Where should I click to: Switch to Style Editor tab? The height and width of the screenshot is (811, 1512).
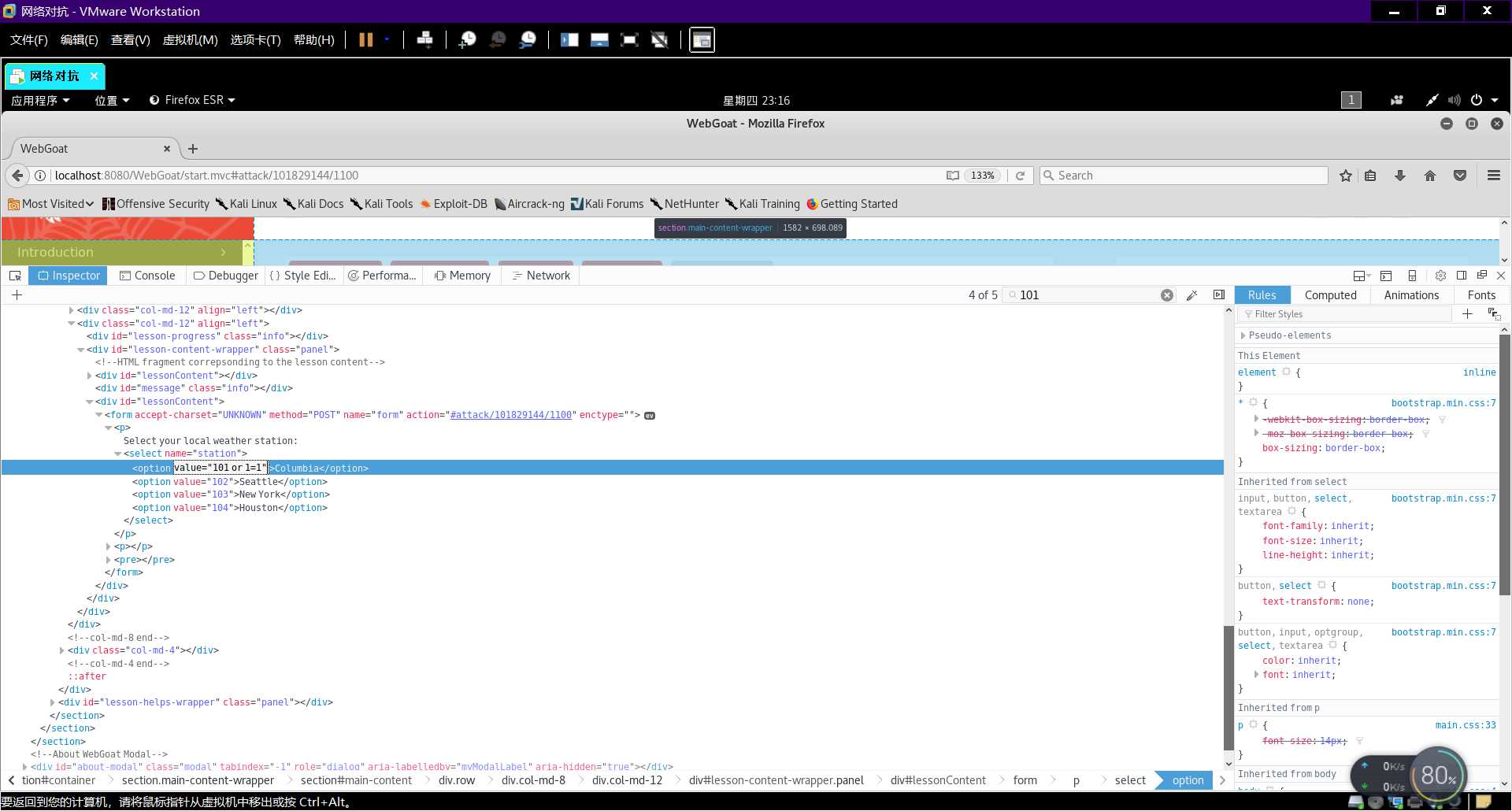pyautogui.click(x=303, y=276)
